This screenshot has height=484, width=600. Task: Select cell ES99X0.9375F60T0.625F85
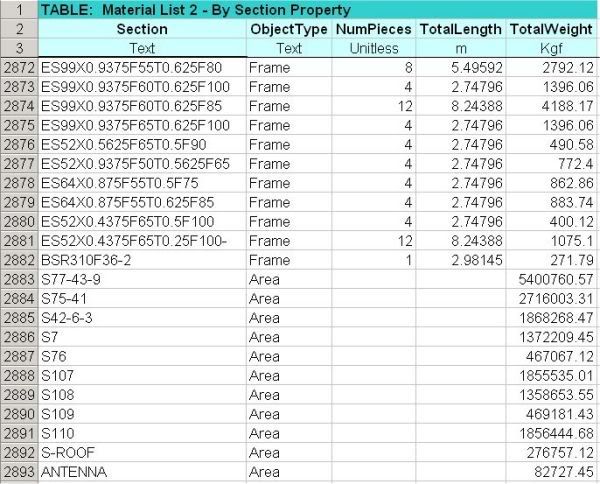tap(142, 106)
